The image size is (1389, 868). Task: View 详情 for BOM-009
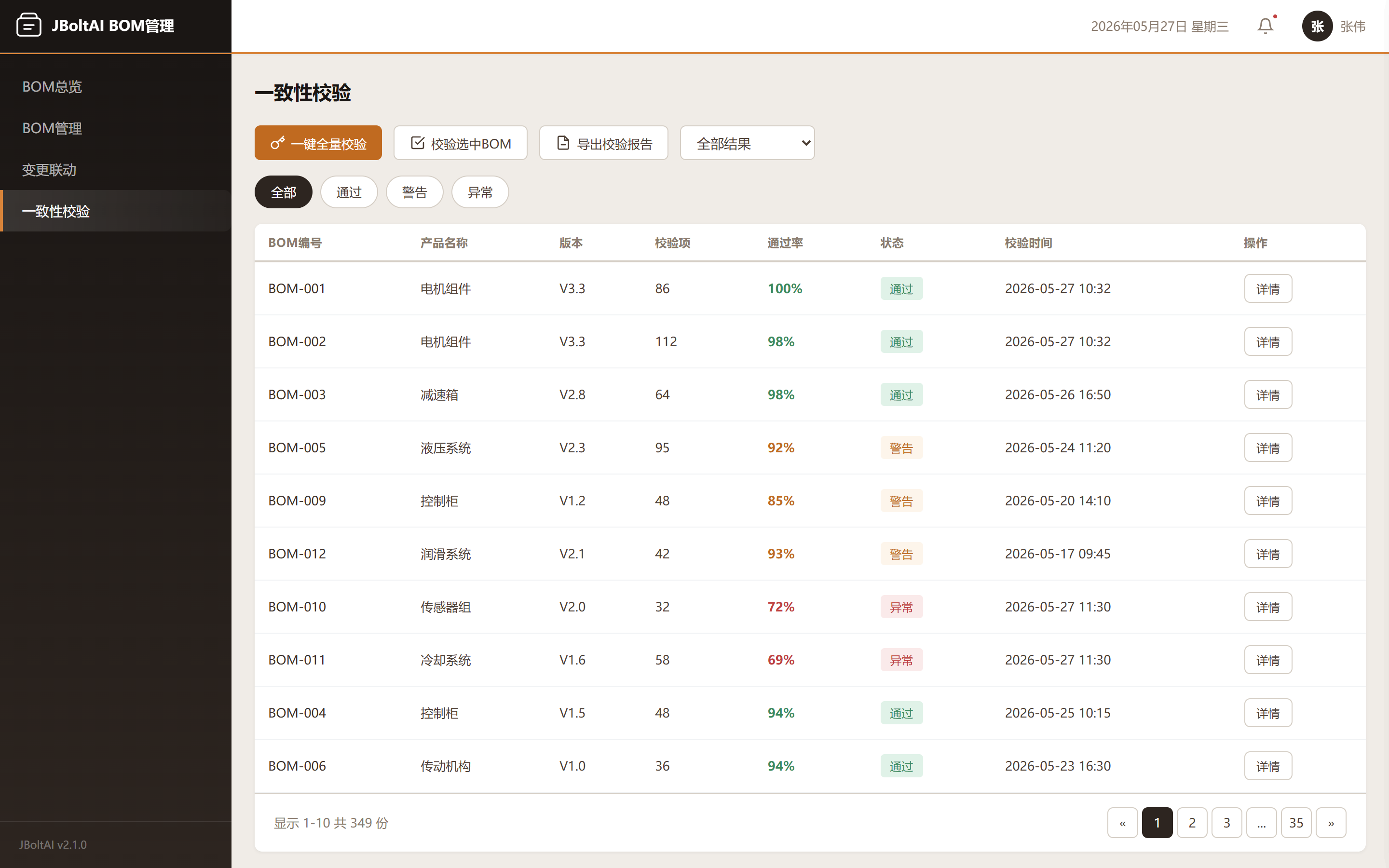(1268, 501)
